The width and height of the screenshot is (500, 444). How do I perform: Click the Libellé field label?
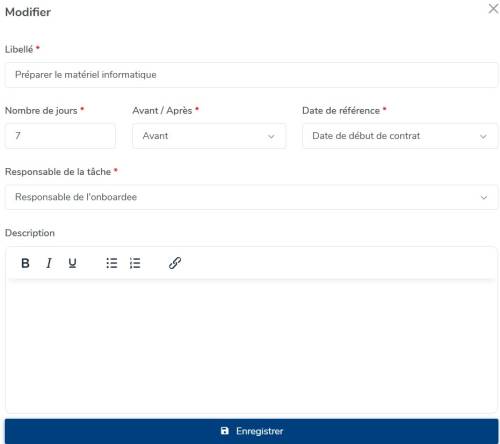[x=19, y=49]
